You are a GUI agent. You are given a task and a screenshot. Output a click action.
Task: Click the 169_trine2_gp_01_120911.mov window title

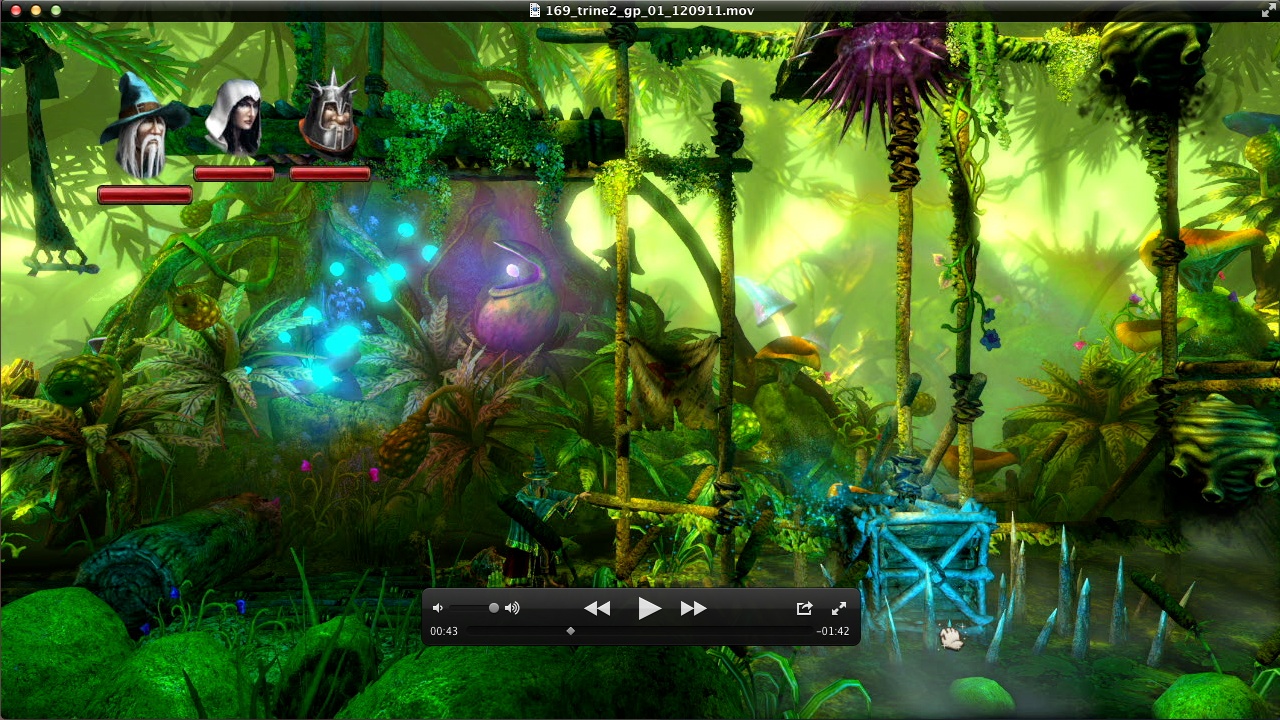point(649,10)
